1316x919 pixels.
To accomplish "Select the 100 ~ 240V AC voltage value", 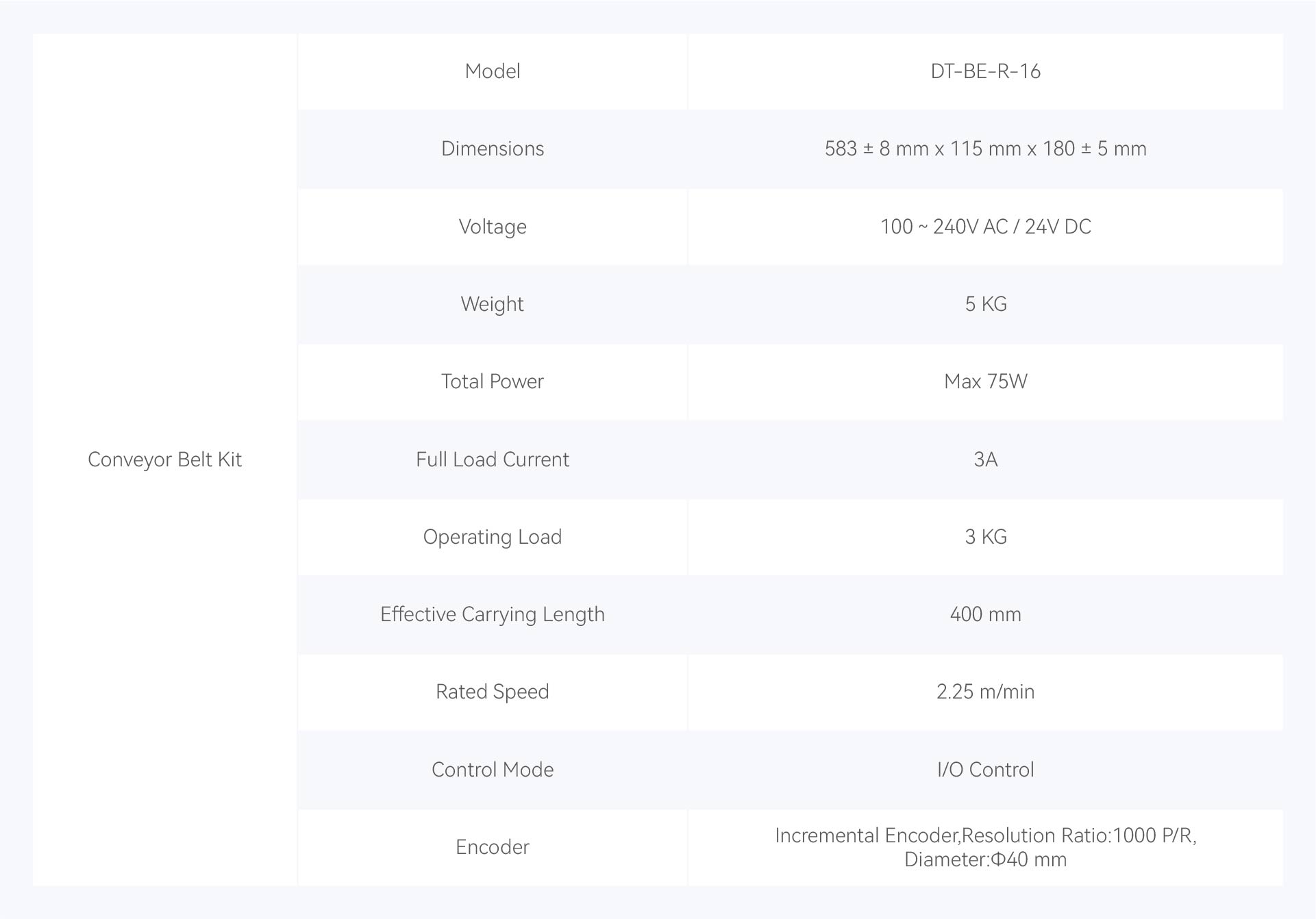I will (x=985, y=227).
